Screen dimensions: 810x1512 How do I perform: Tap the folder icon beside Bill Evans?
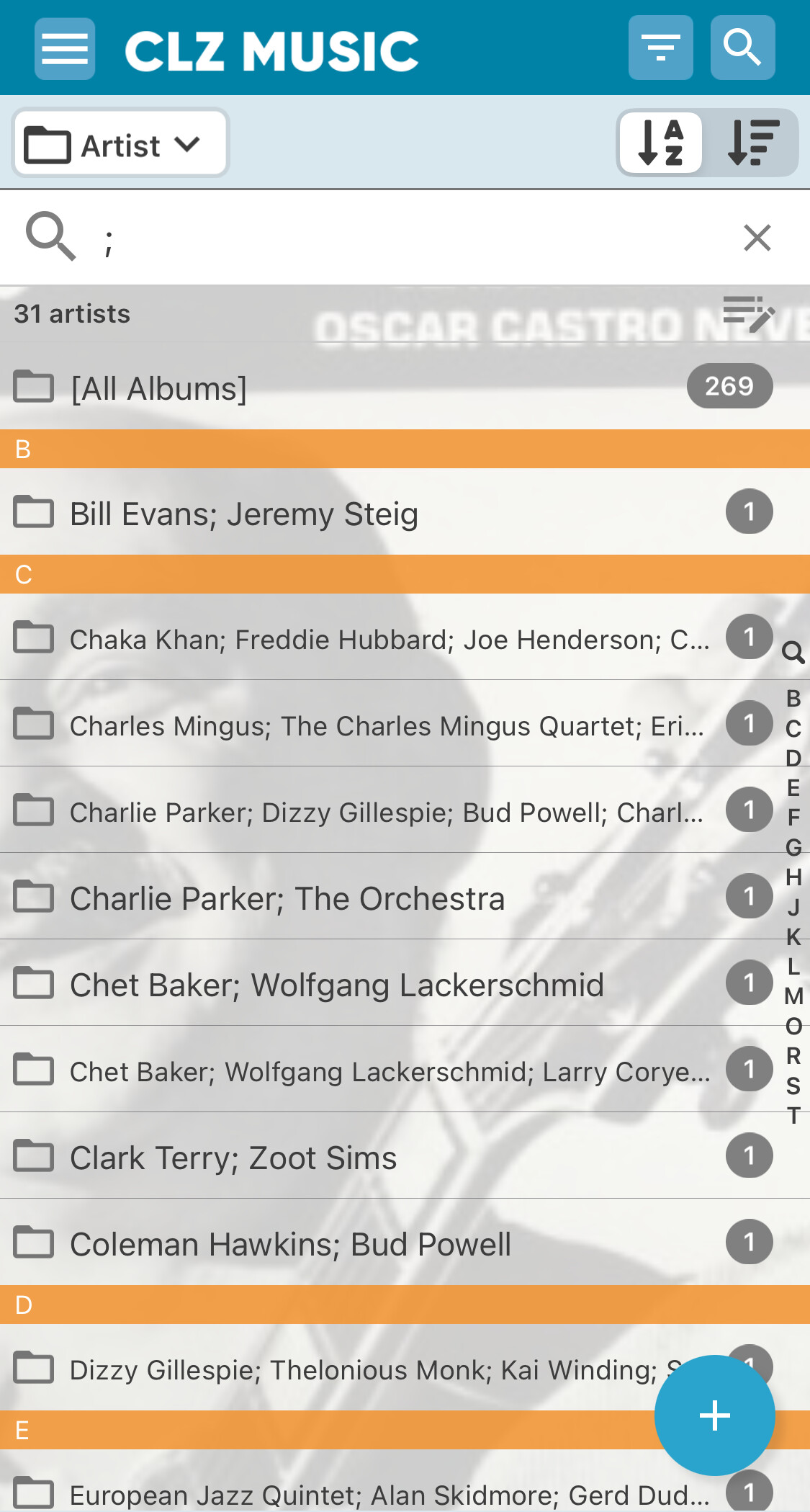(34, 512)
